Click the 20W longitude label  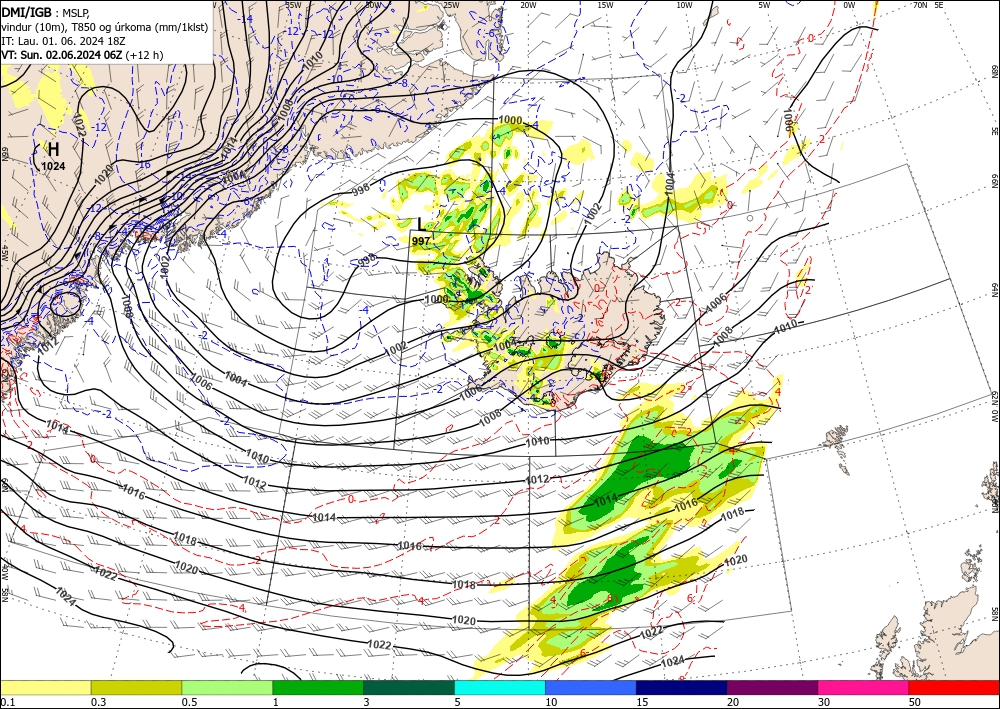527,5
